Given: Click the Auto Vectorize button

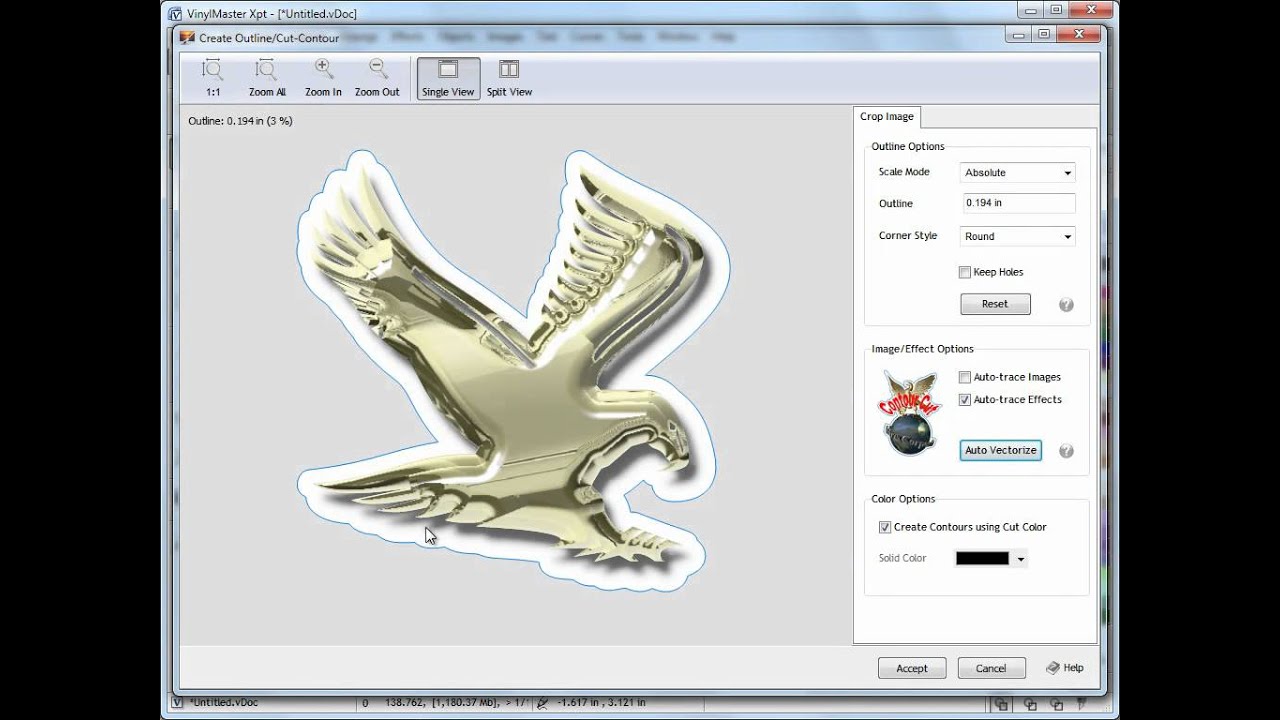Looking at the screenshot, I should [1000, 450].
